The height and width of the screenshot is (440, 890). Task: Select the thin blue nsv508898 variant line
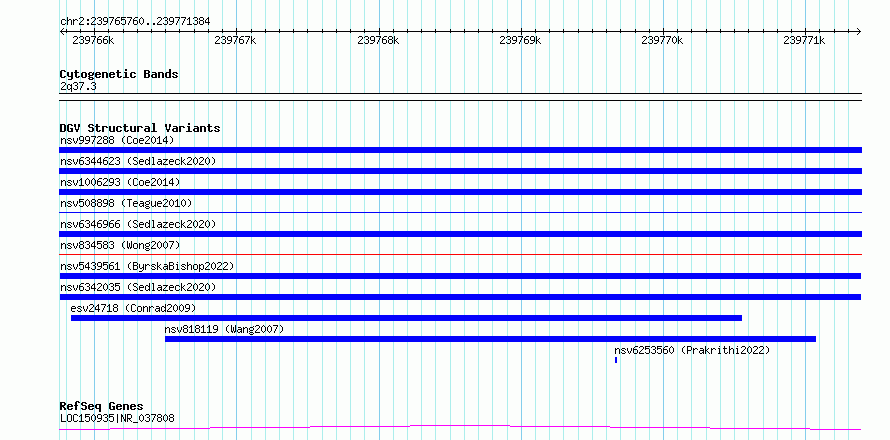click(460, 212)
